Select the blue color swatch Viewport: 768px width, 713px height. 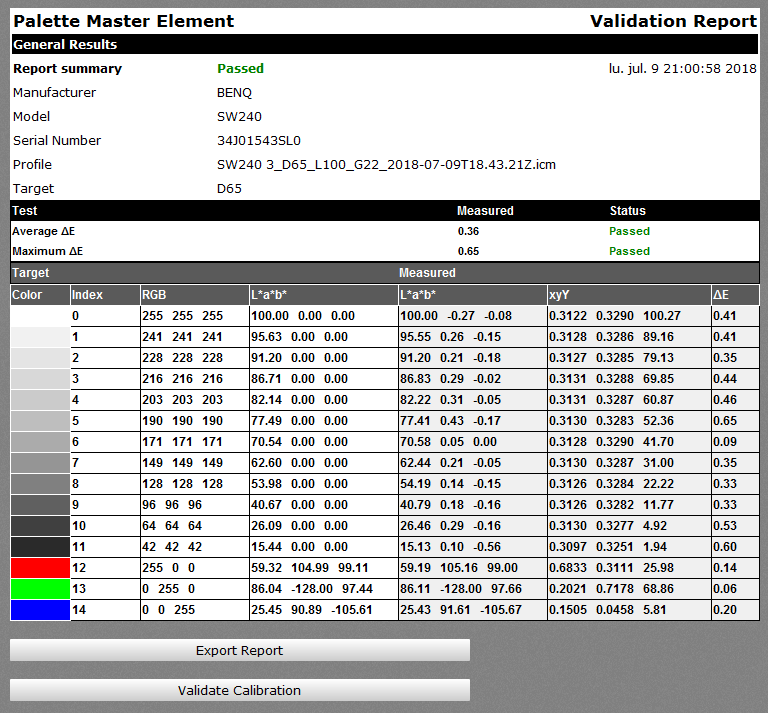[x=40, y=609]
